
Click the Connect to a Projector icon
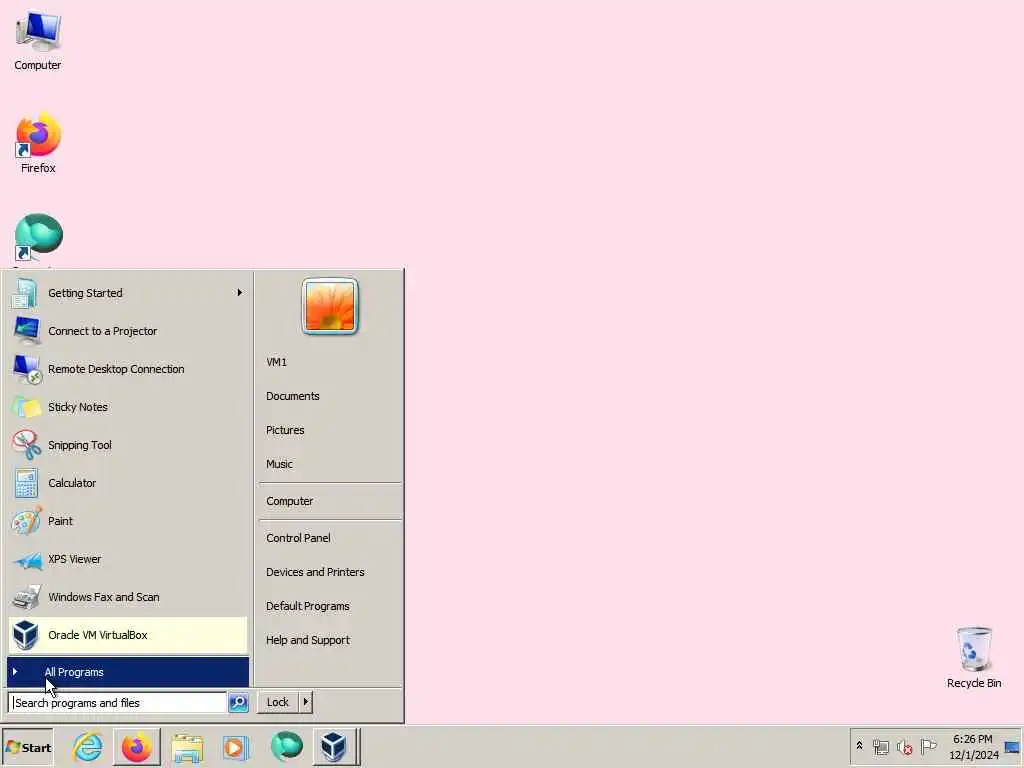click(x=27, y=331)
